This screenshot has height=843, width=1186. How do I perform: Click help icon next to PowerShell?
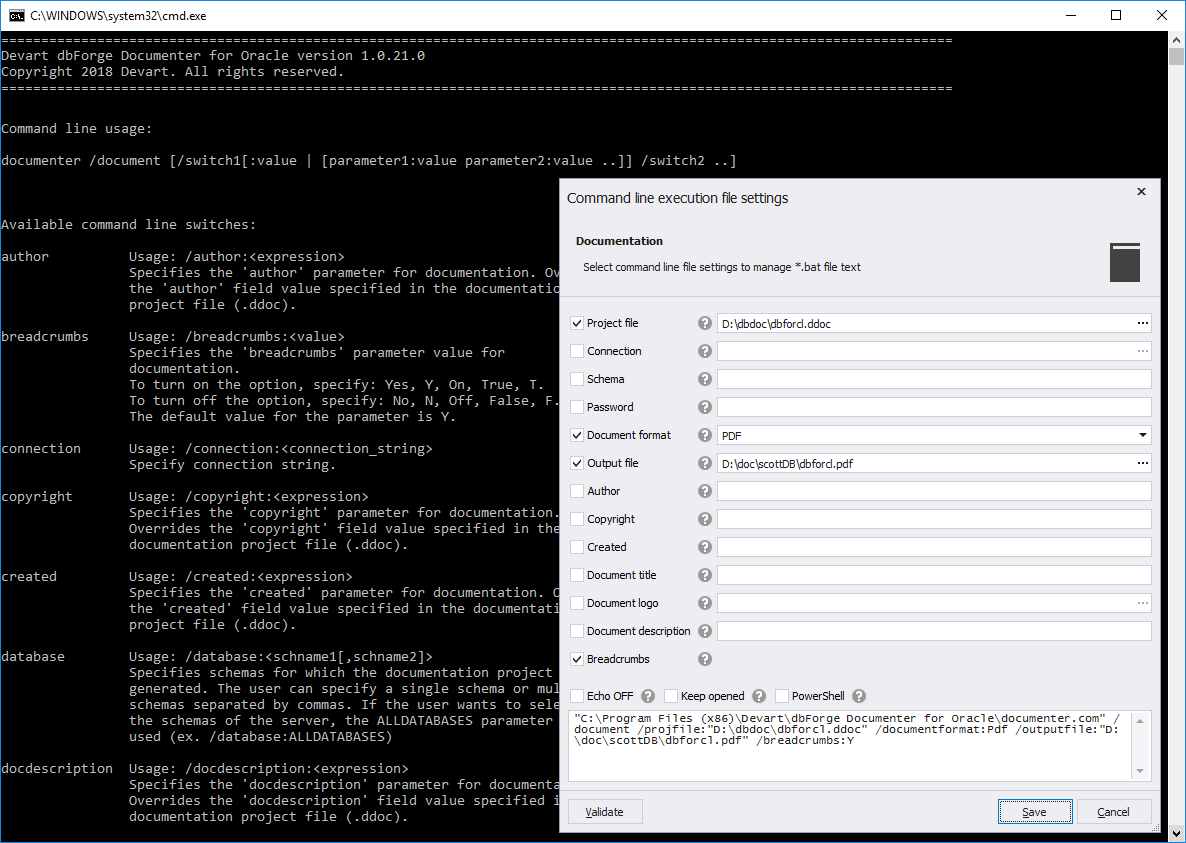click(x=859, y=696)
